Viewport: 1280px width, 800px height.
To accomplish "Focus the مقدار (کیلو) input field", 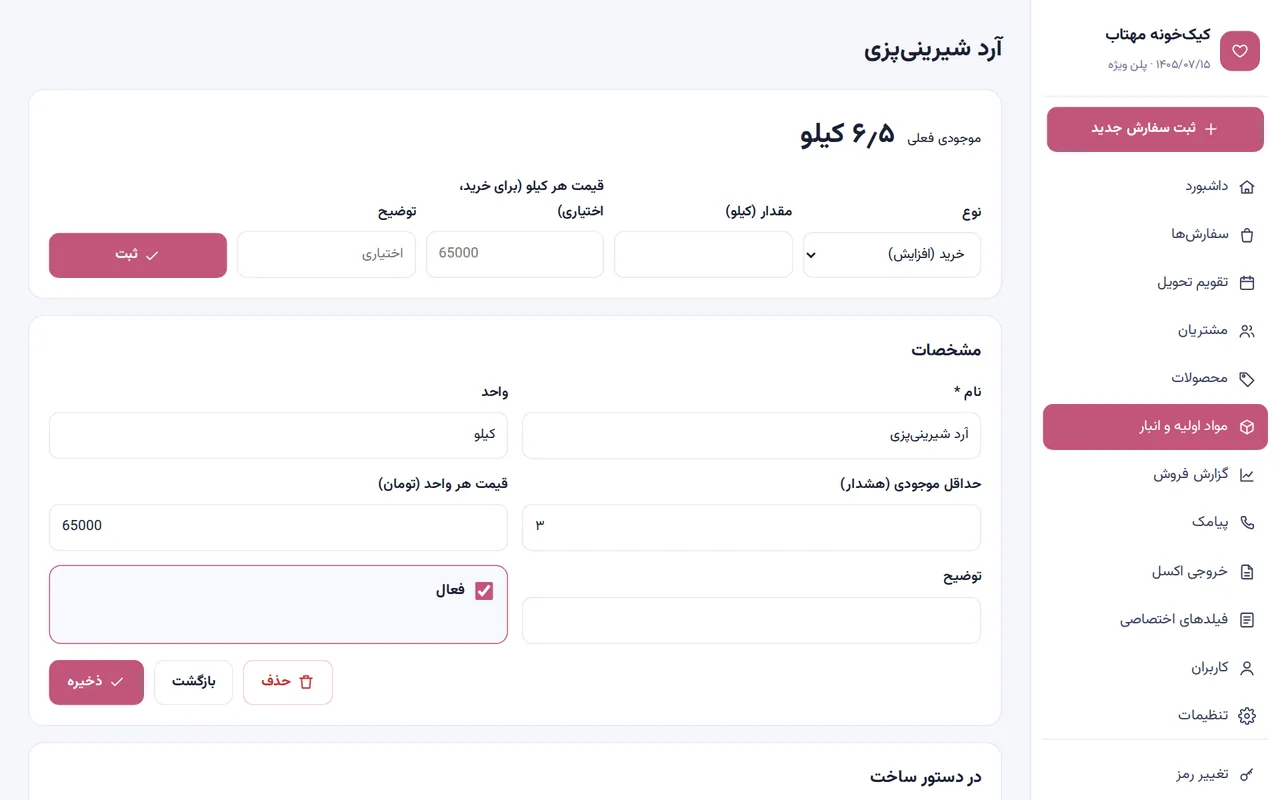I will point(703,255).
